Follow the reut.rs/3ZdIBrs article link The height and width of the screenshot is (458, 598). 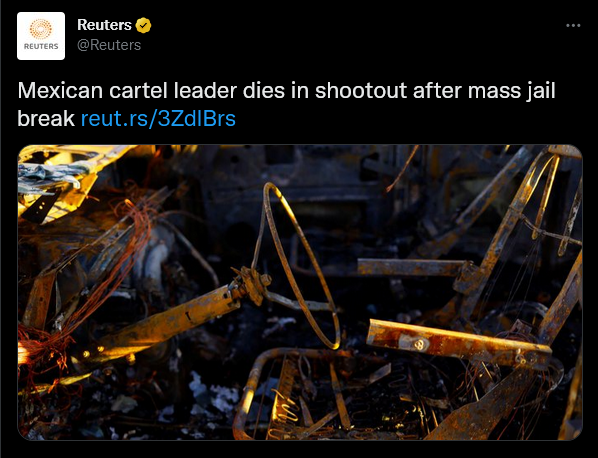158,118
